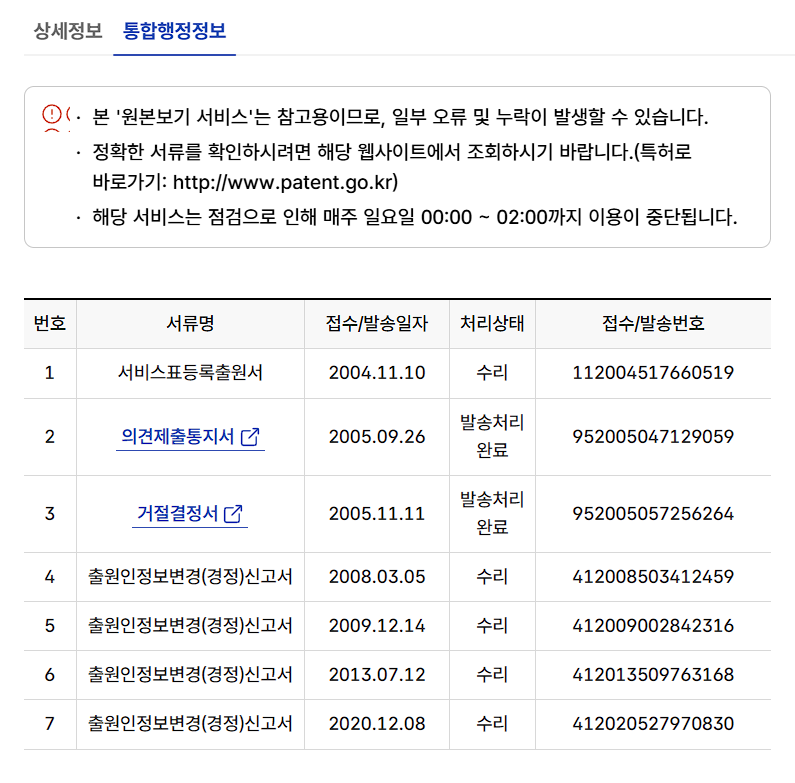Open the 거절결정서 document link
This screenshot has width=795, height=783.
pos(177,514)
